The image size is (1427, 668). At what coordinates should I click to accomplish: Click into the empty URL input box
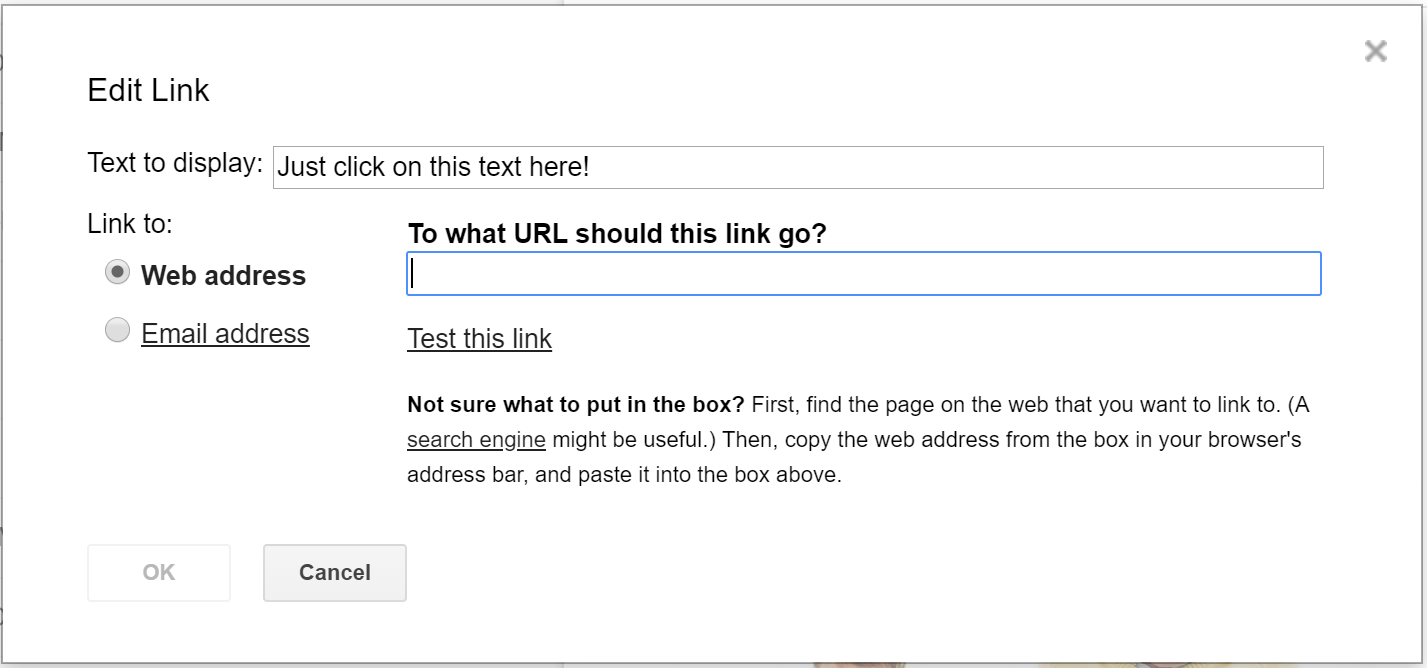pyautogui.click(x=863, y=274)
